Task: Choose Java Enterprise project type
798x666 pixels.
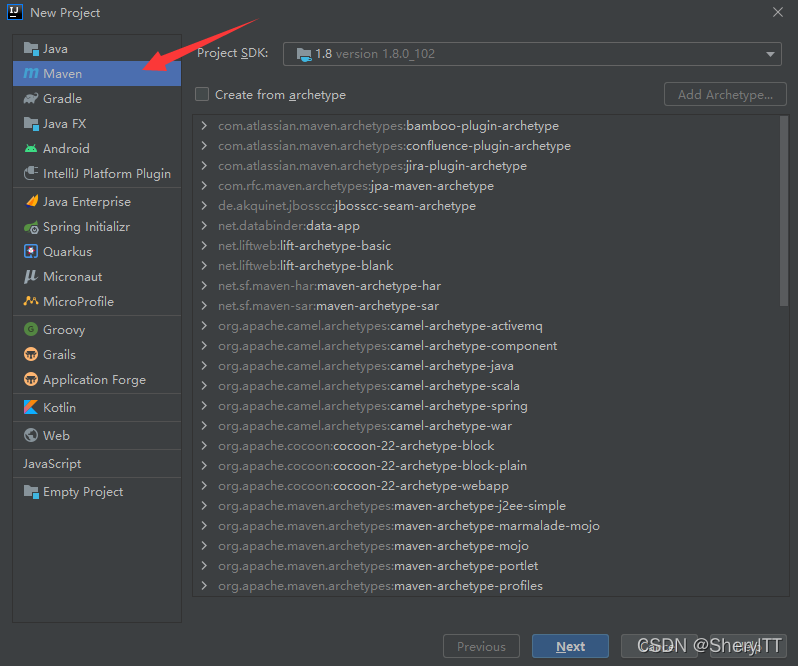Action: tap(97, 201)
